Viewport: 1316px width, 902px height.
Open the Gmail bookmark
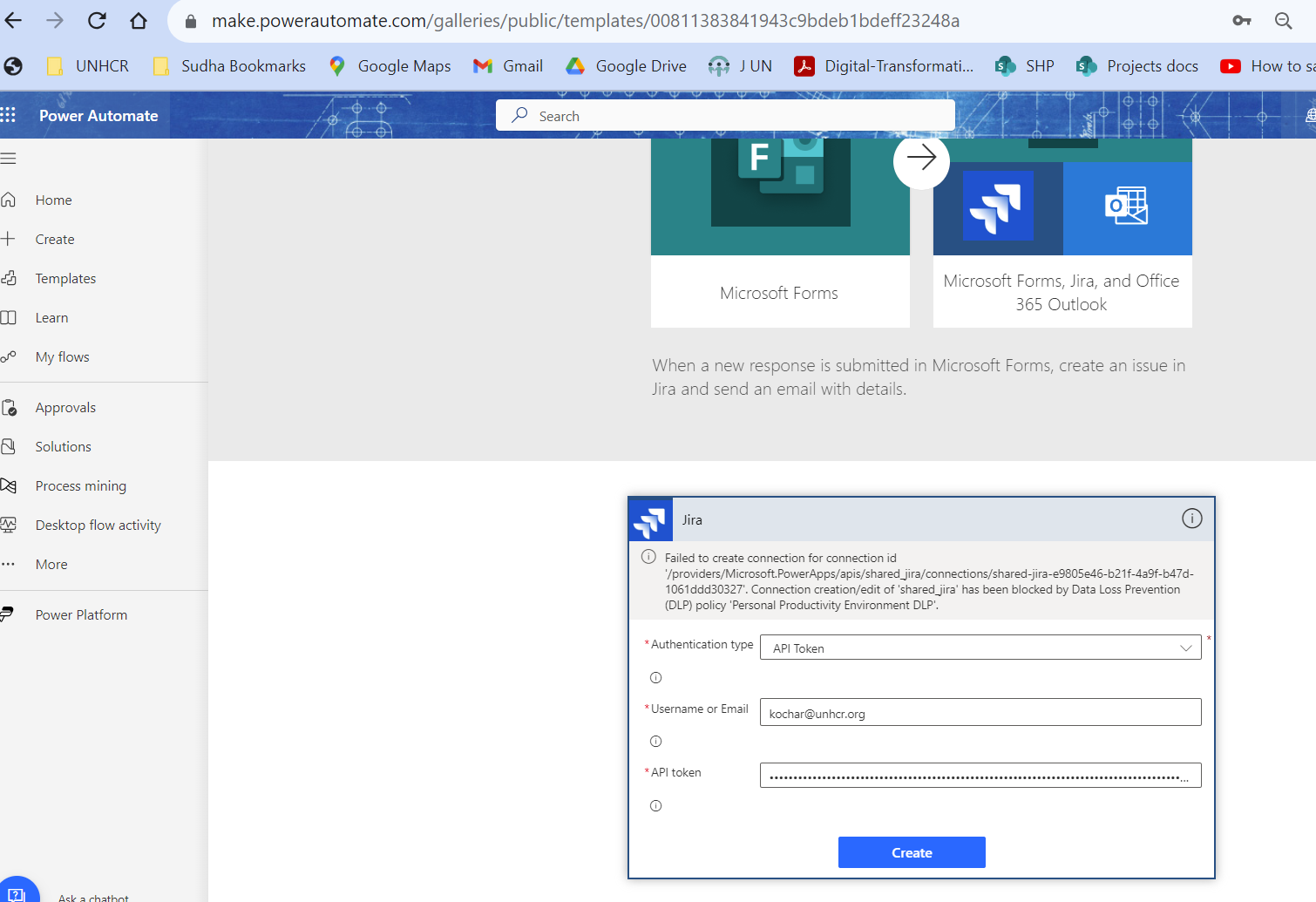pos(508,65)
